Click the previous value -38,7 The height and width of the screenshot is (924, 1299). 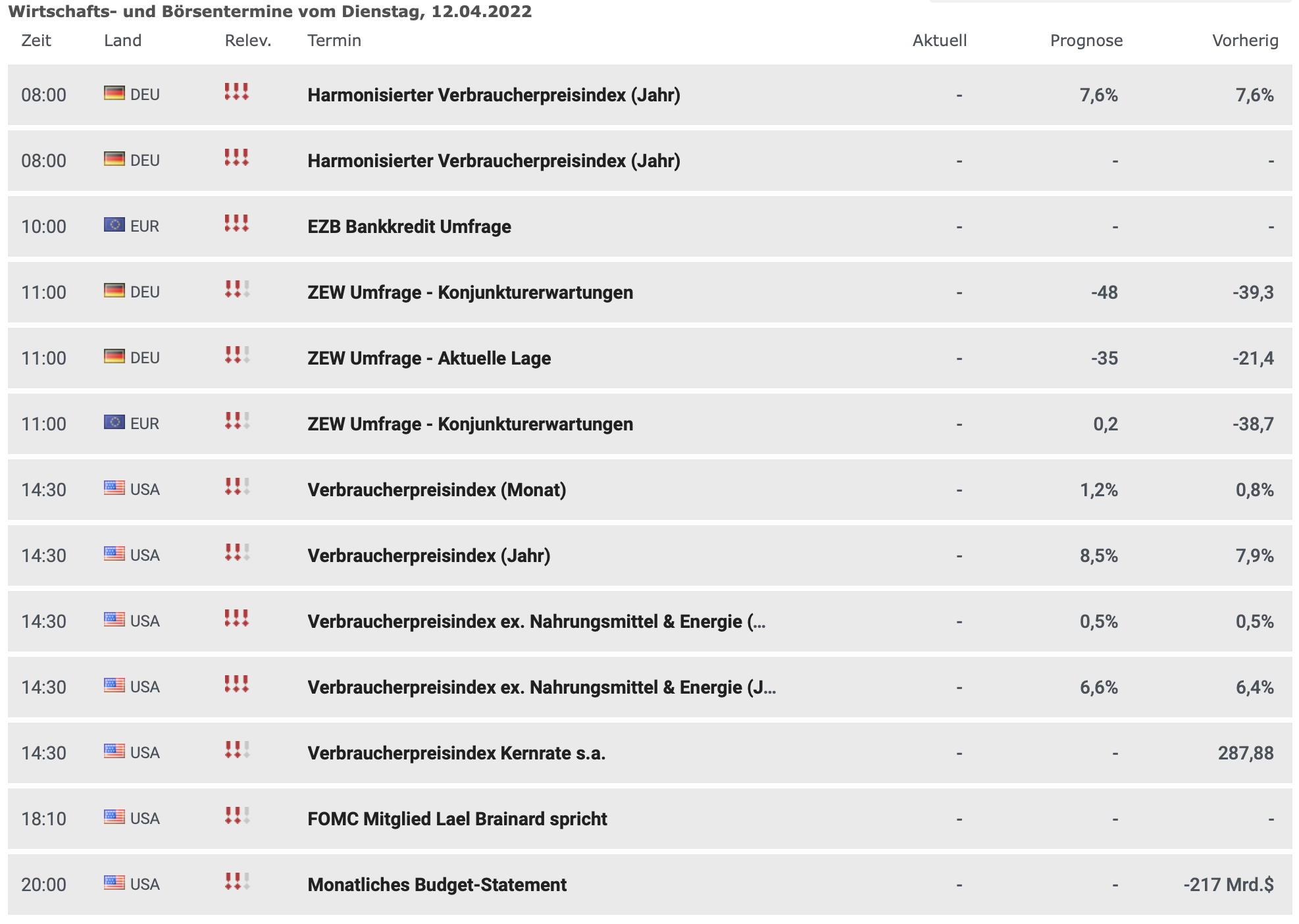(x=1253, y=424)
